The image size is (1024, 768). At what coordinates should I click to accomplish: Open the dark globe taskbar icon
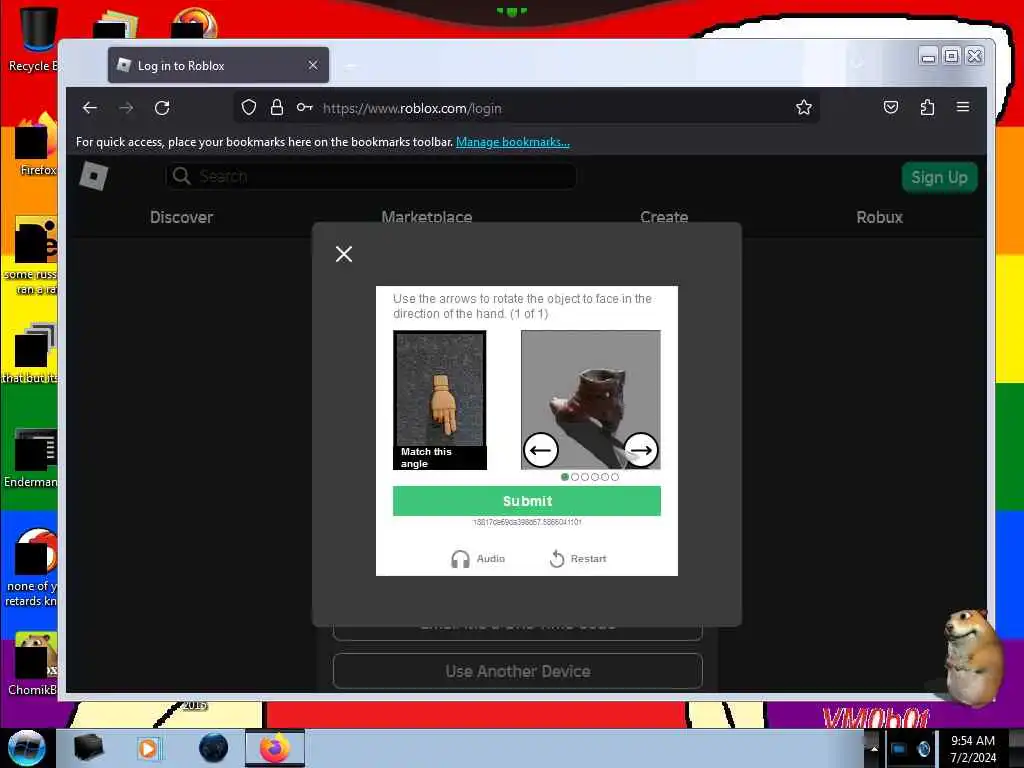[213, 748]
